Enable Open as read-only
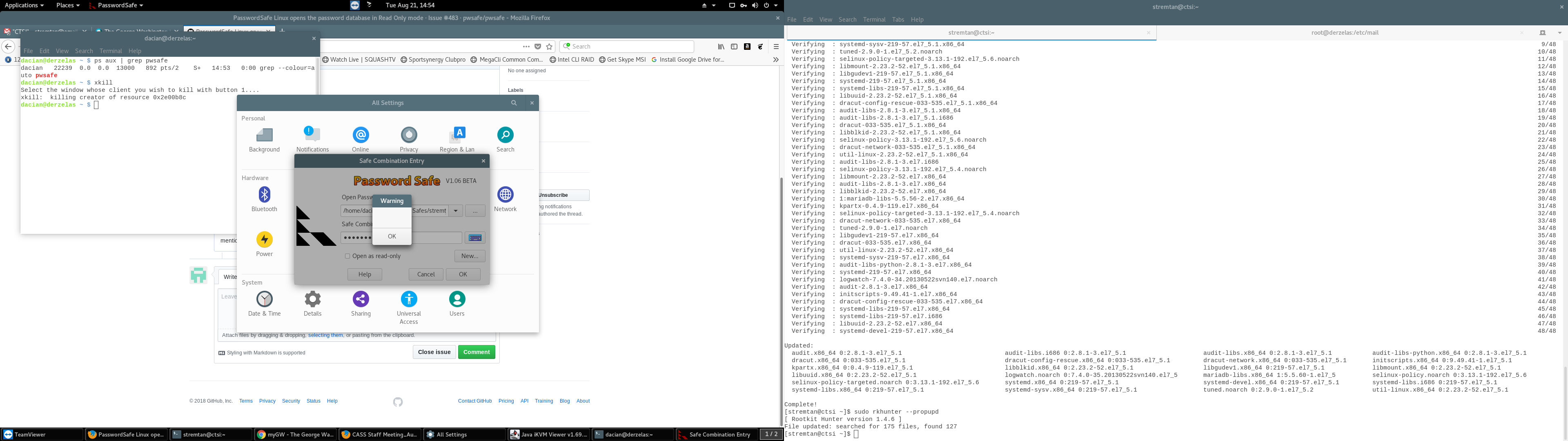The image size is (1568, 441). point(347,256)
